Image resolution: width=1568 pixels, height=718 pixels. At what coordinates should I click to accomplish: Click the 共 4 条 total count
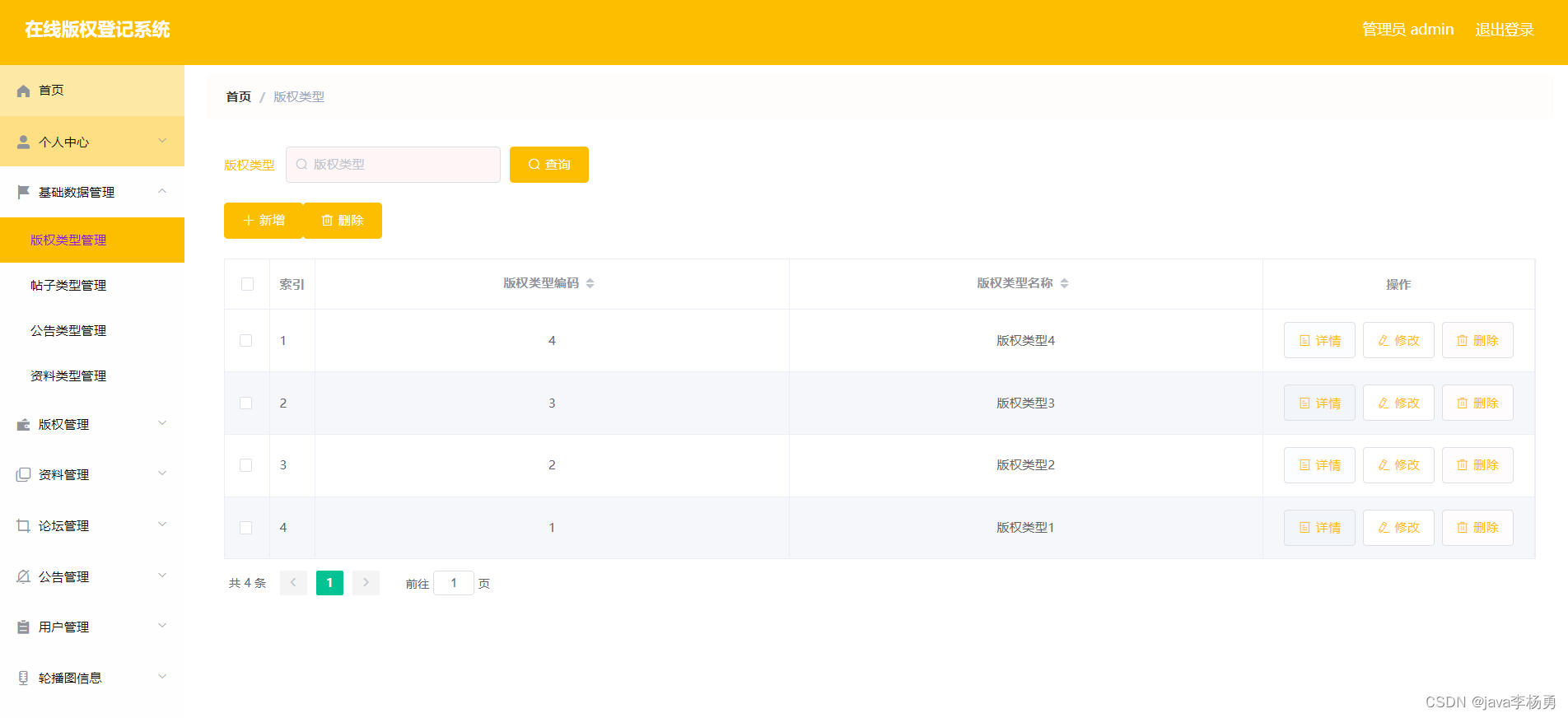point(247,583)
